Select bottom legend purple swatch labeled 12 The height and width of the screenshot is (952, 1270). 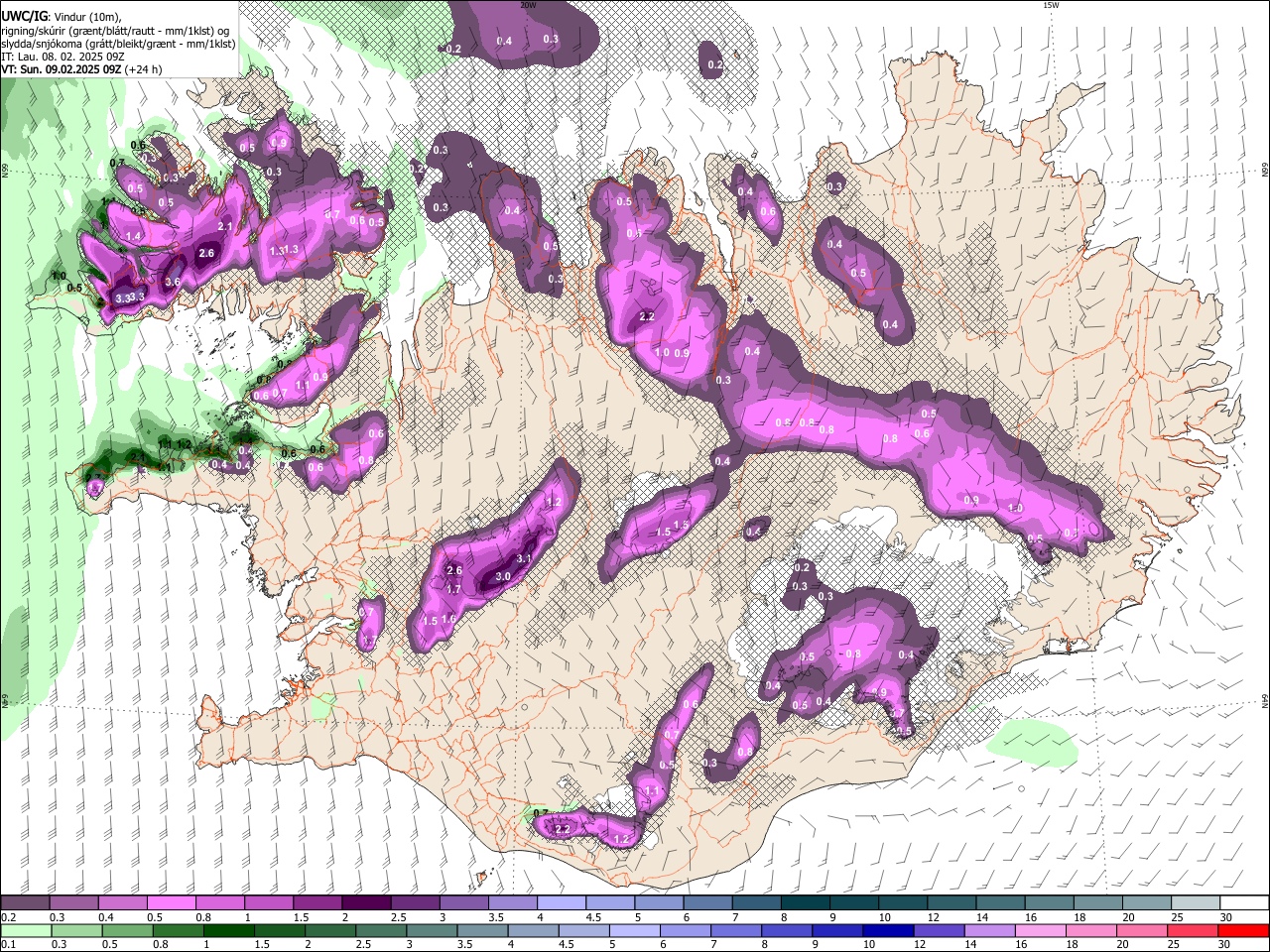pyautogui.click(x=940, y=931)
